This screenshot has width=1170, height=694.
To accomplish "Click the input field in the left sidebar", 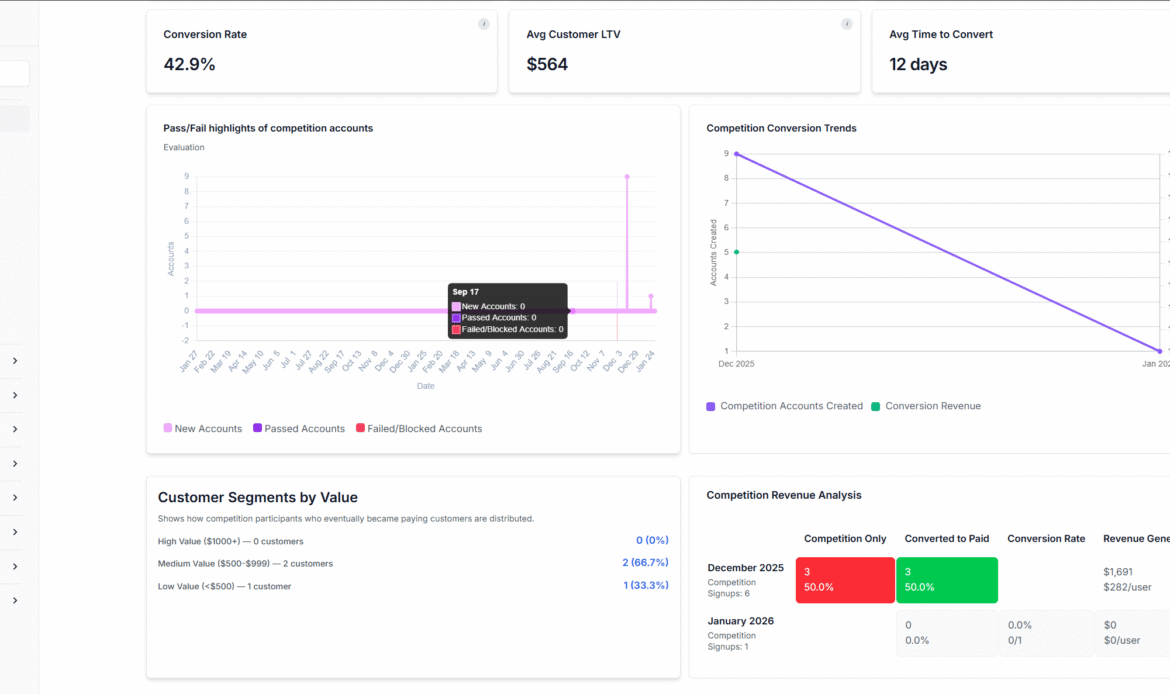I will click(14, 74).
